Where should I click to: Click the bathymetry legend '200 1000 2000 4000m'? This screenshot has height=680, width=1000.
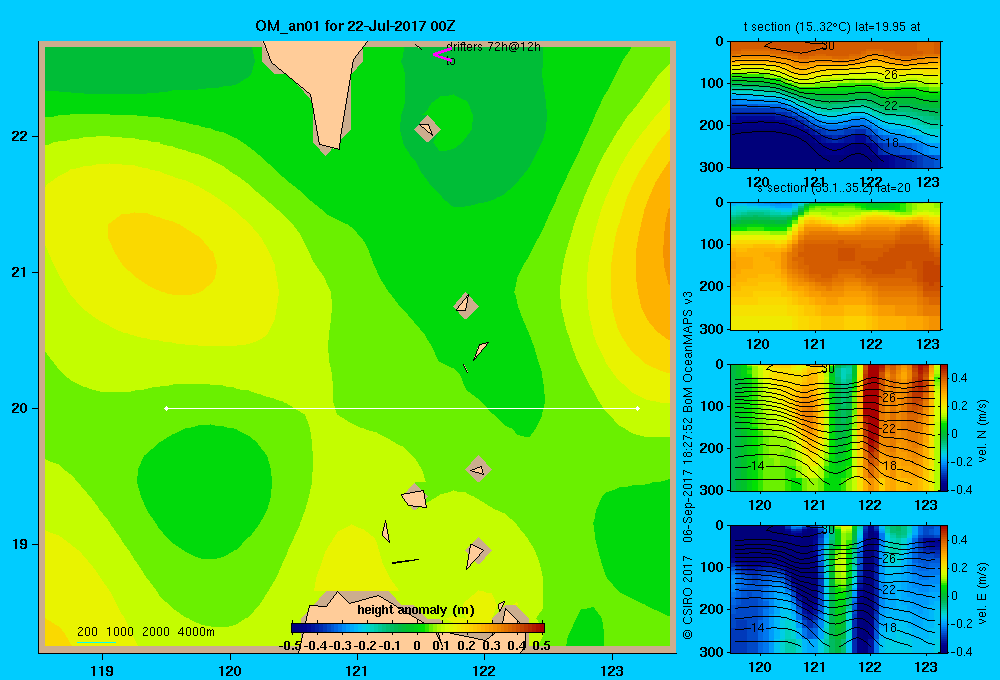(145, 632)
